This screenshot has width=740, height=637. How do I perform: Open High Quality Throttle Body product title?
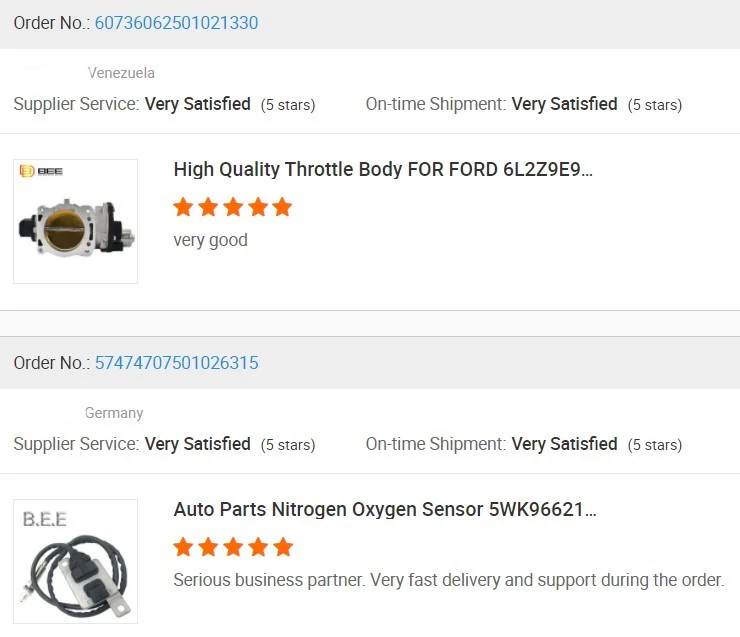[x=383, y=169]
